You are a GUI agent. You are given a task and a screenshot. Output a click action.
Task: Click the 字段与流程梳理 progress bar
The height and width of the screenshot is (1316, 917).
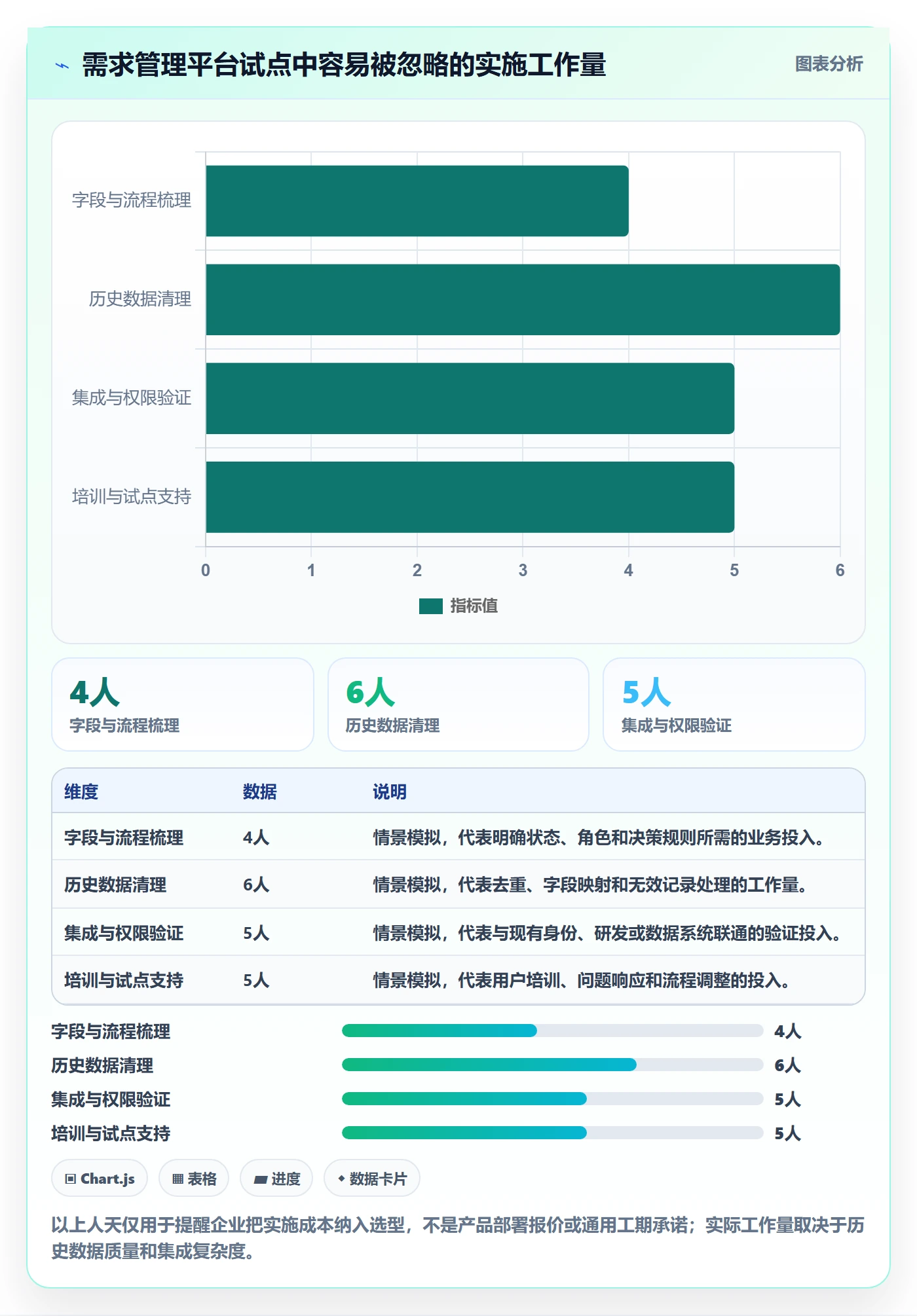[x=552, y=1031]
